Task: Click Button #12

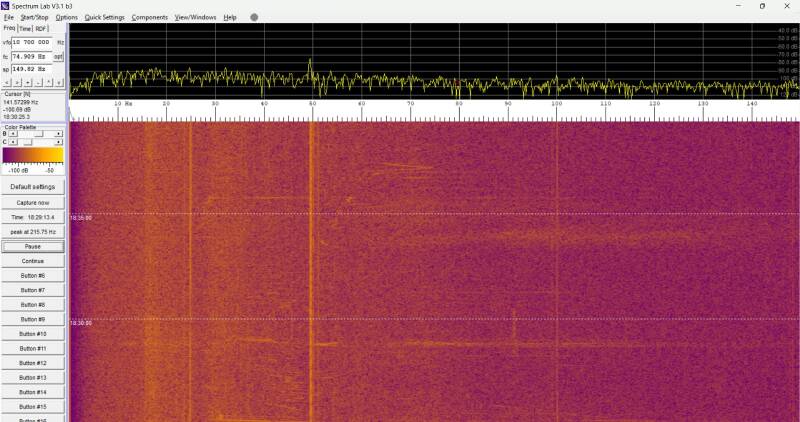Action: [33, 363]
